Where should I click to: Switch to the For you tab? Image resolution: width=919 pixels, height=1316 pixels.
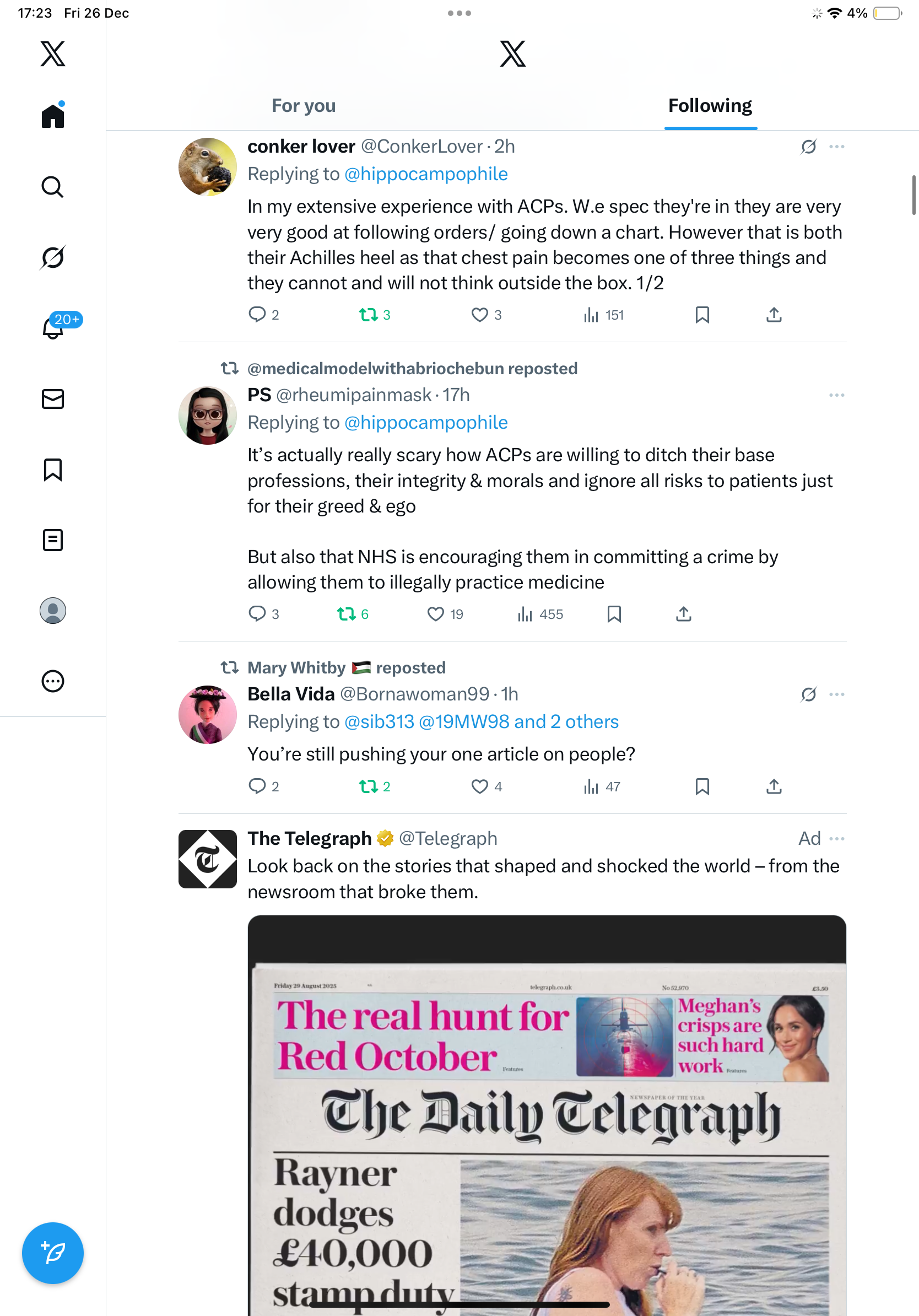tap(304, 105)
